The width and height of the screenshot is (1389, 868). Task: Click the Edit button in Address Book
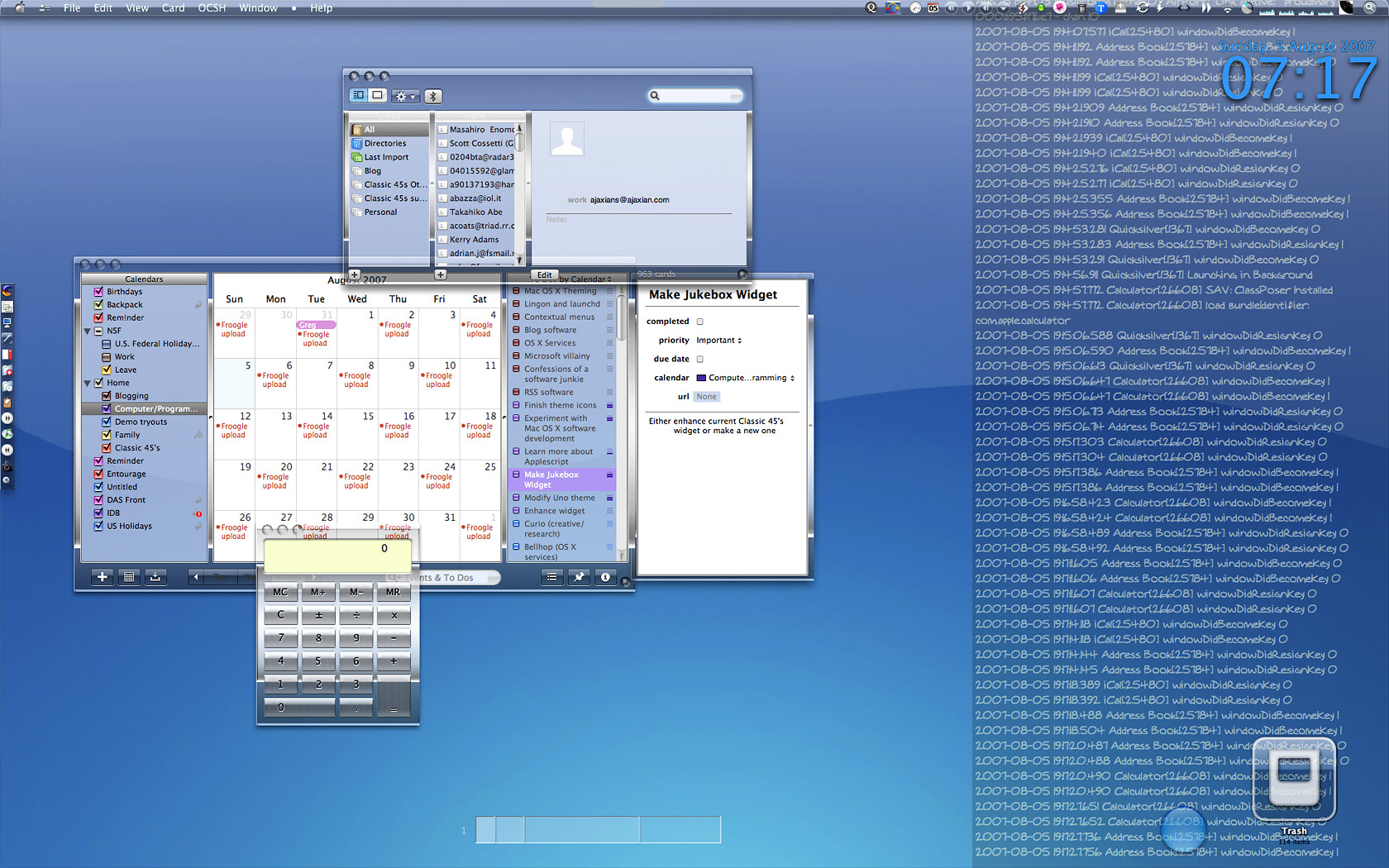pos(544,274)
